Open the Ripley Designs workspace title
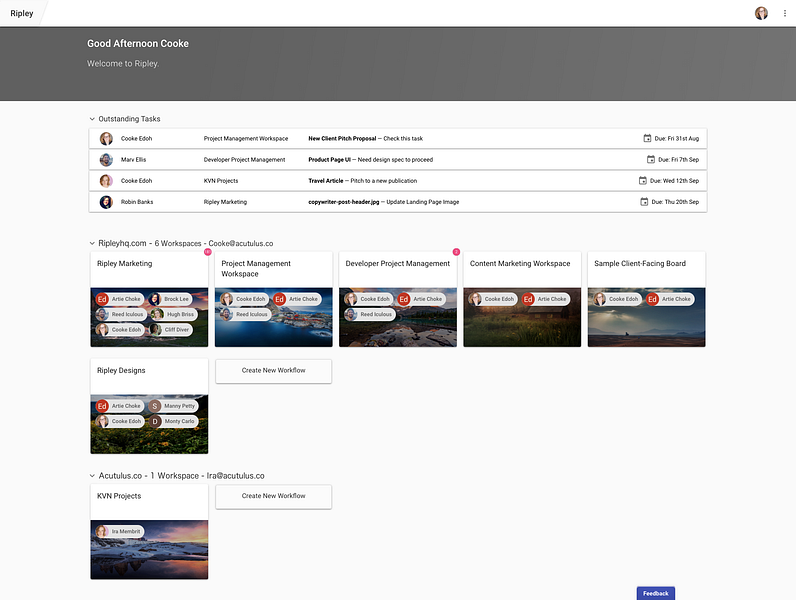The width and height of the screenshot is (796, 600). [x=121, y=371]
